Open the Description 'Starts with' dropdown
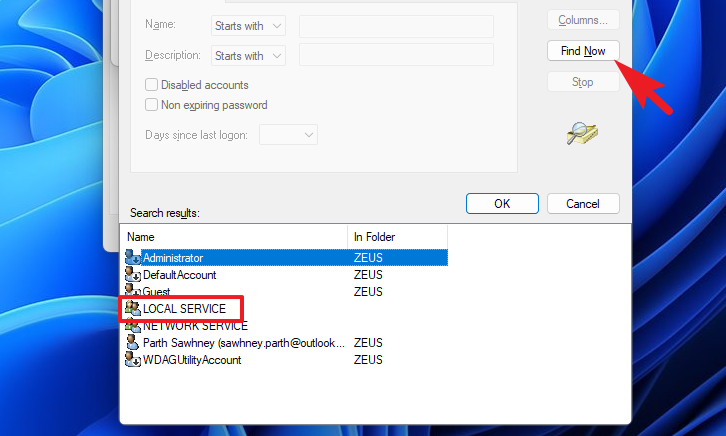Image resolution: width=726 pixels, height=436 pixels. tap(248, 56)
